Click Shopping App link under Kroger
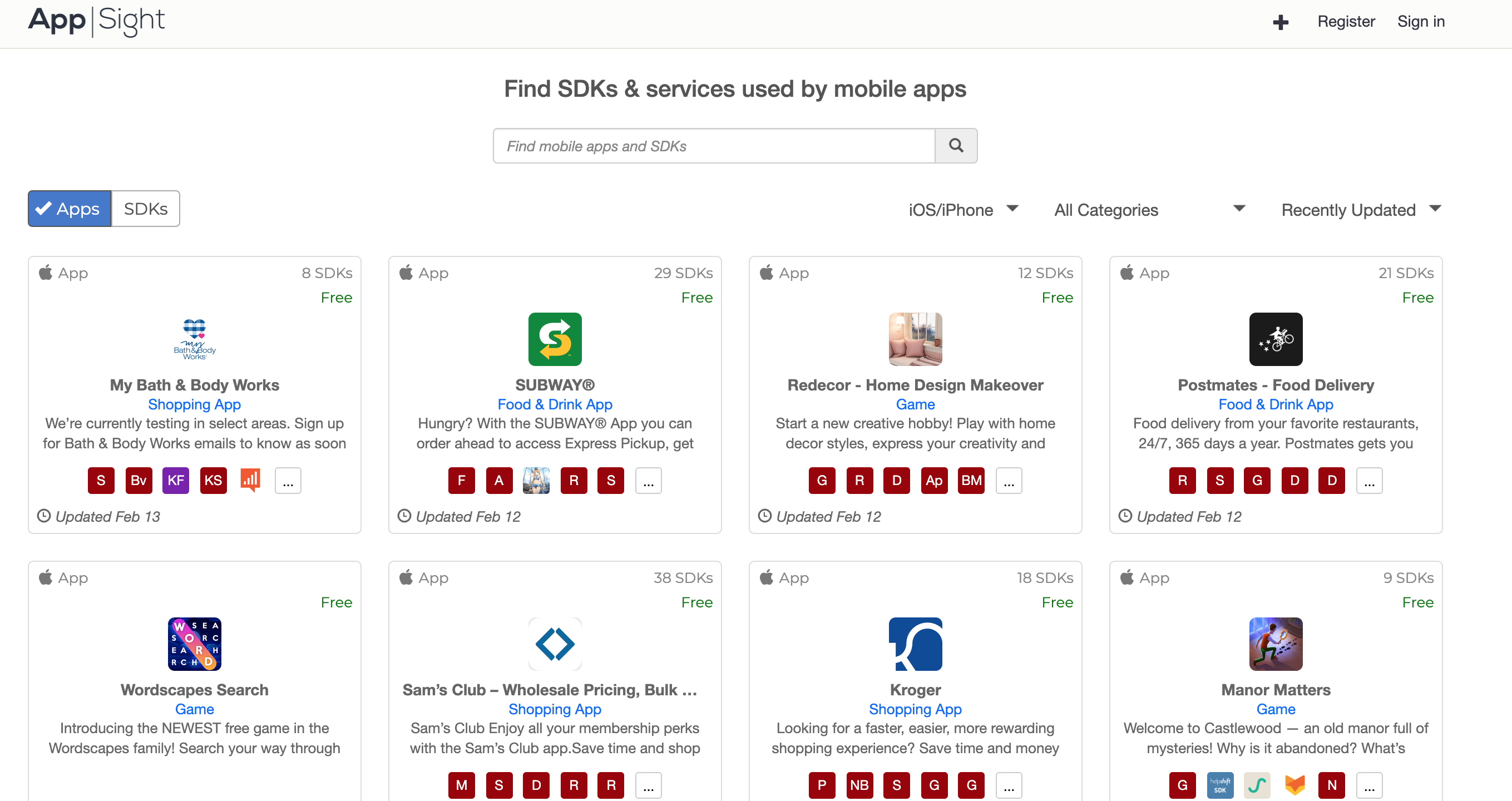The height and width of the screenshot is (801, 1512). coord(915,709)
